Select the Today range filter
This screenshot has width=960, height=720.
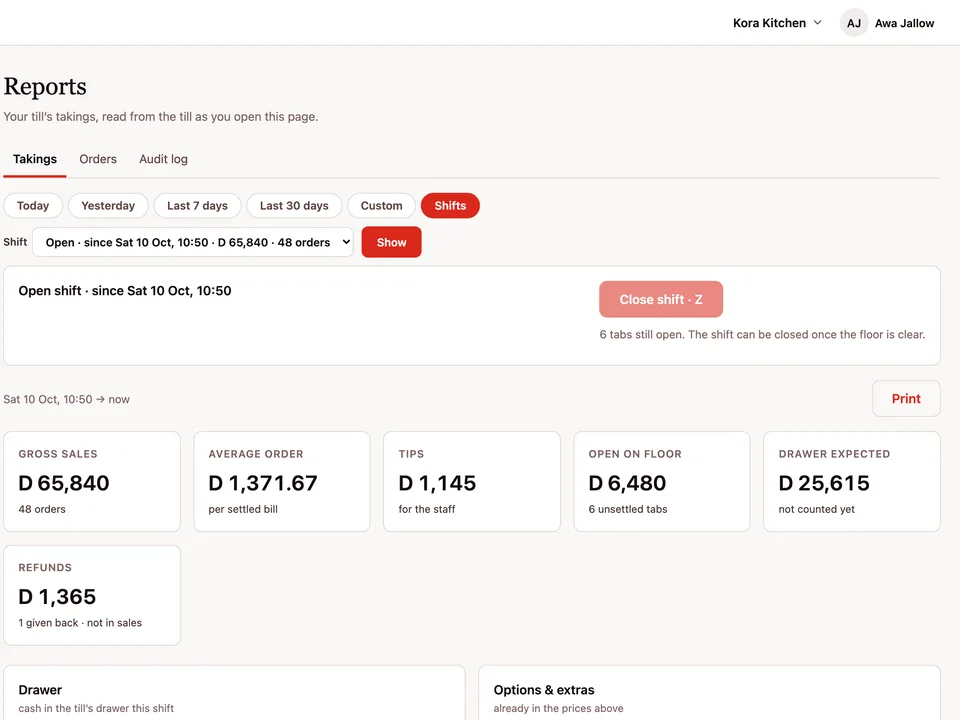pos(33,206)
